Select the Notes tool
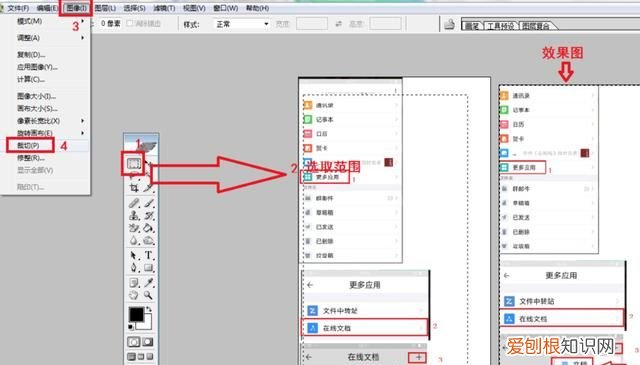The height and width of the screenshot is (365, 640). pyautogui.click(x=134, y=283)
